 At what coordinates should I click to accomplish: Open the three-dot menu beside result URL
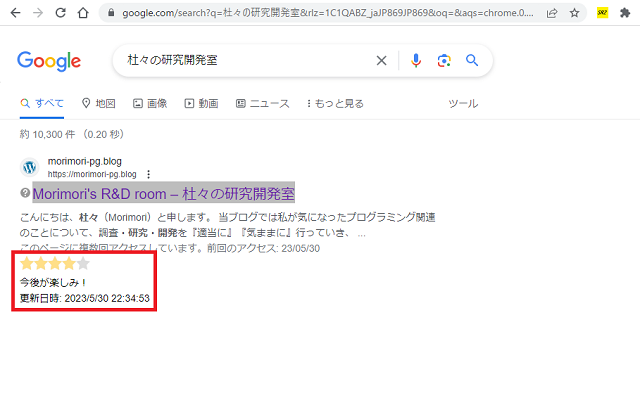pyautogui.click(x=149, y=174)
